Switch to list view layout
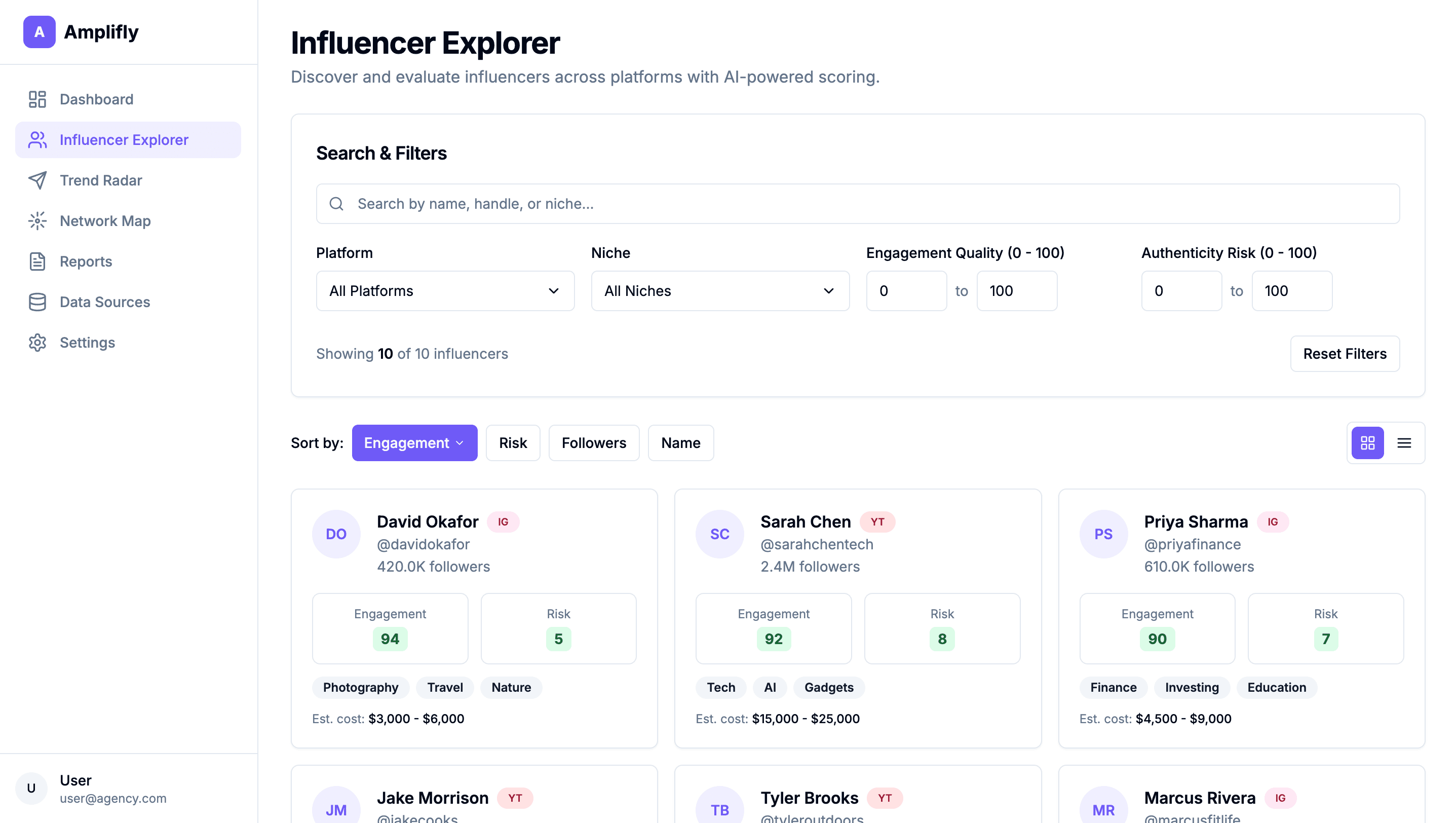The image size is (1456, 823). click(x=1404, y=442)
